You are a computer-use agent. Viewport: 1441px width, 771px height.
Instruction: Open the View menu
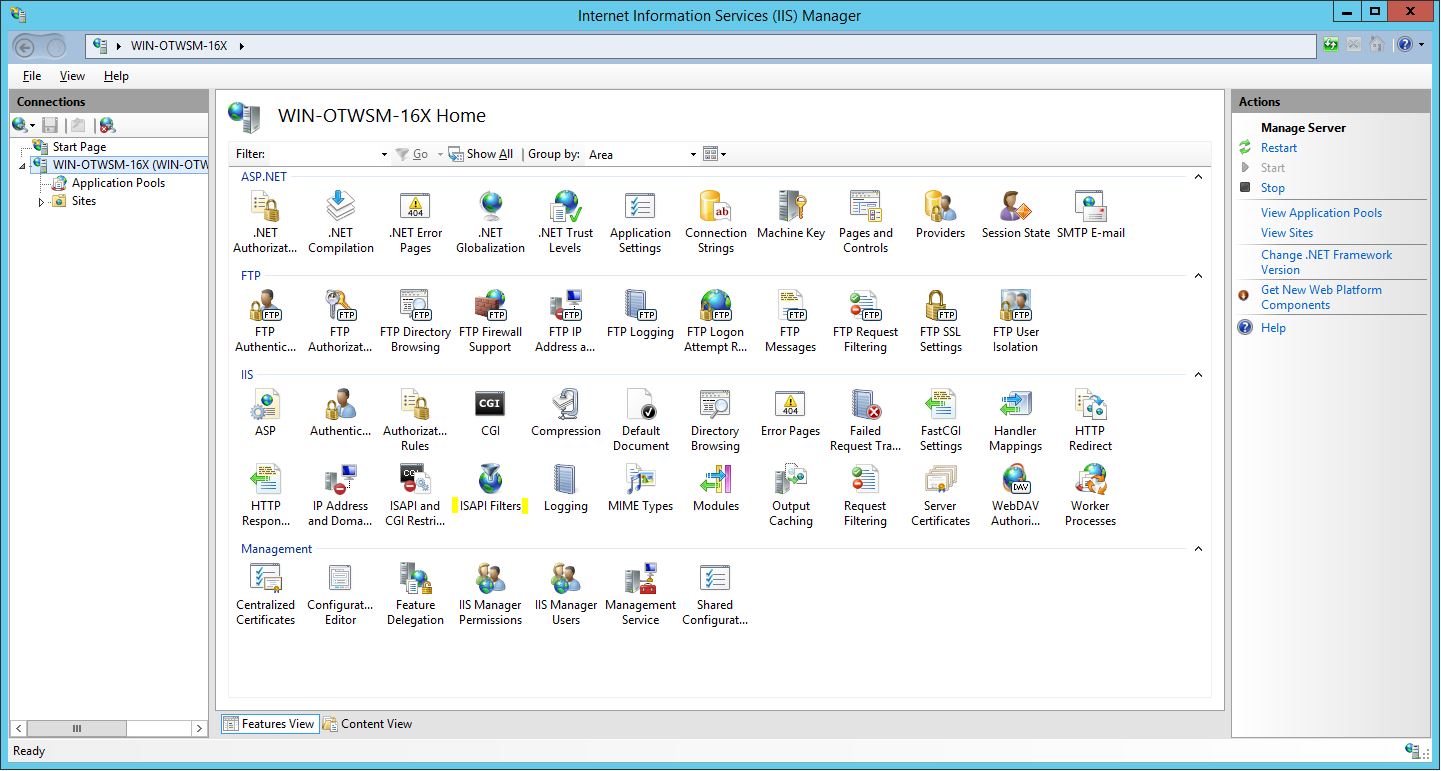[x=72, y=76]
